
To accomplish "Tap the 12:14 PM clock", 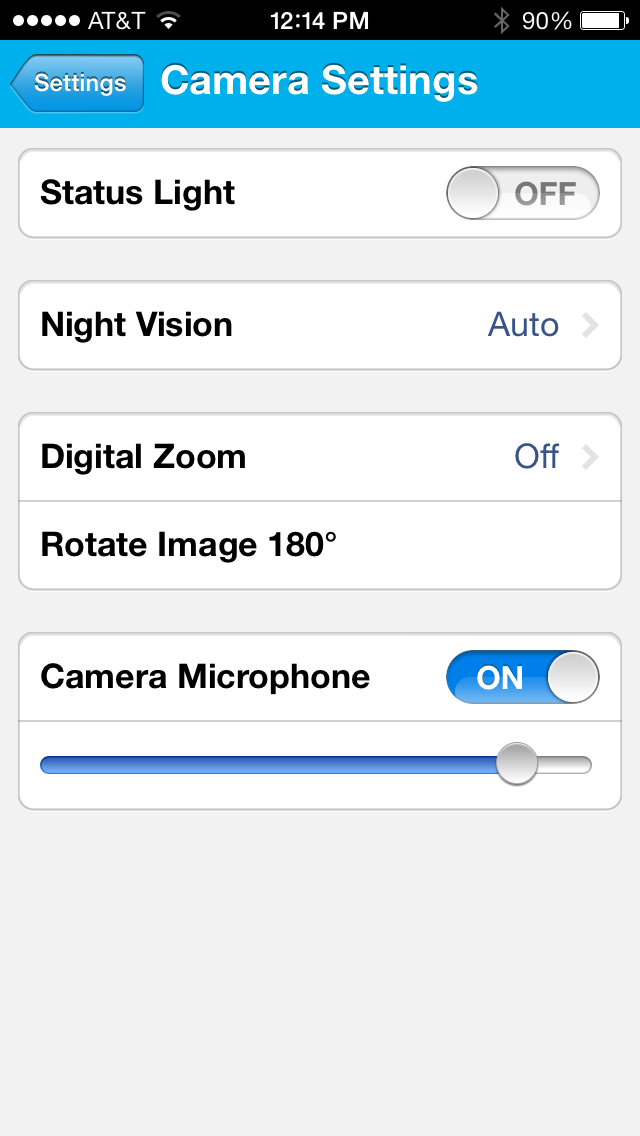I will 319,20.
